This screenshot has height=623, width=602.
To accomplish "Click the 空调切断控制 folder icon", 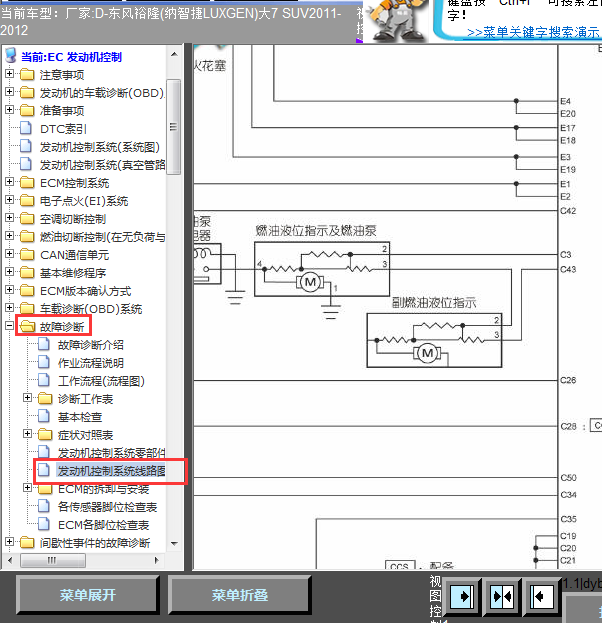I will tap(27, 218).
